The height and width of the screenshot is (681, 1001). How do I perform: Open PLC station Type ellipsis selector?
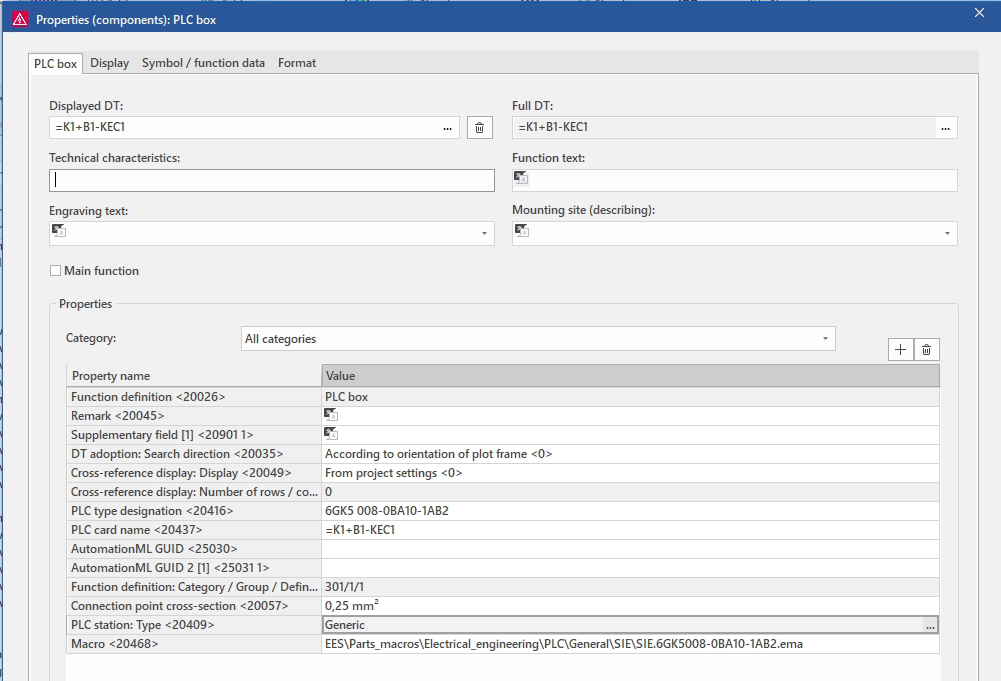[930, 625]
